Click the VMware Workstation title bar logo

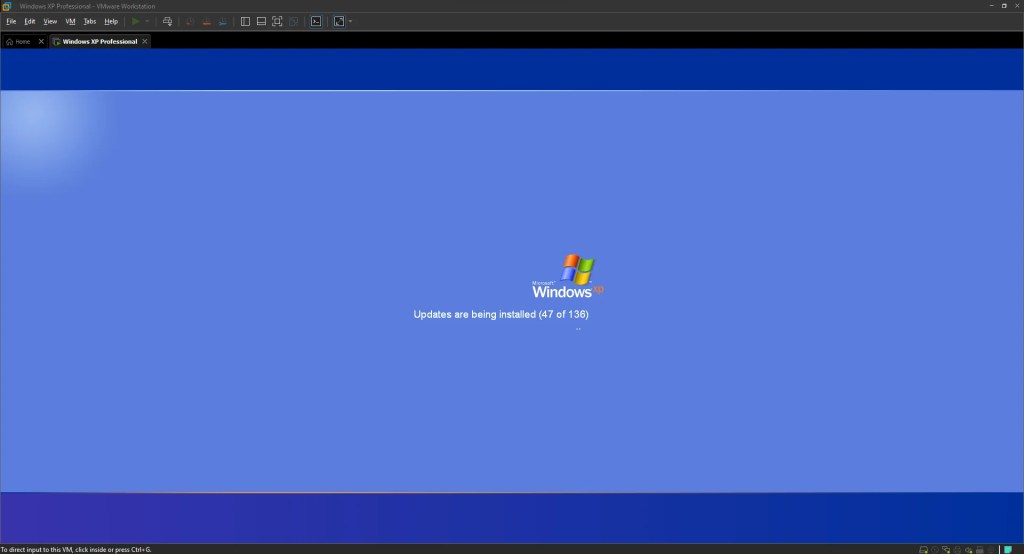[7, 6]
